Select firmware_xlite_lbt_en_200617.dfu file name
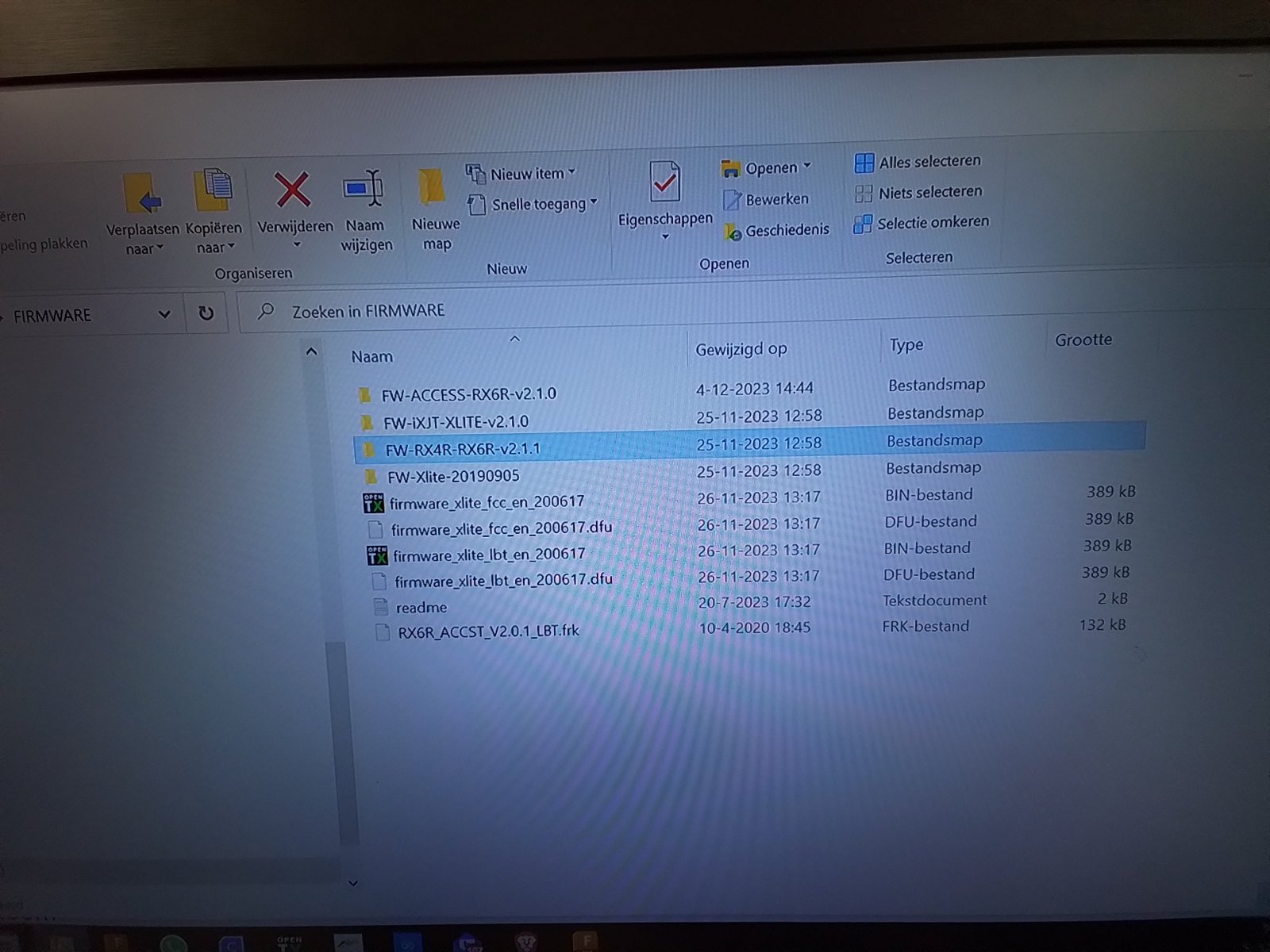Screen dimensions: 1270x952 coord(503,580)
